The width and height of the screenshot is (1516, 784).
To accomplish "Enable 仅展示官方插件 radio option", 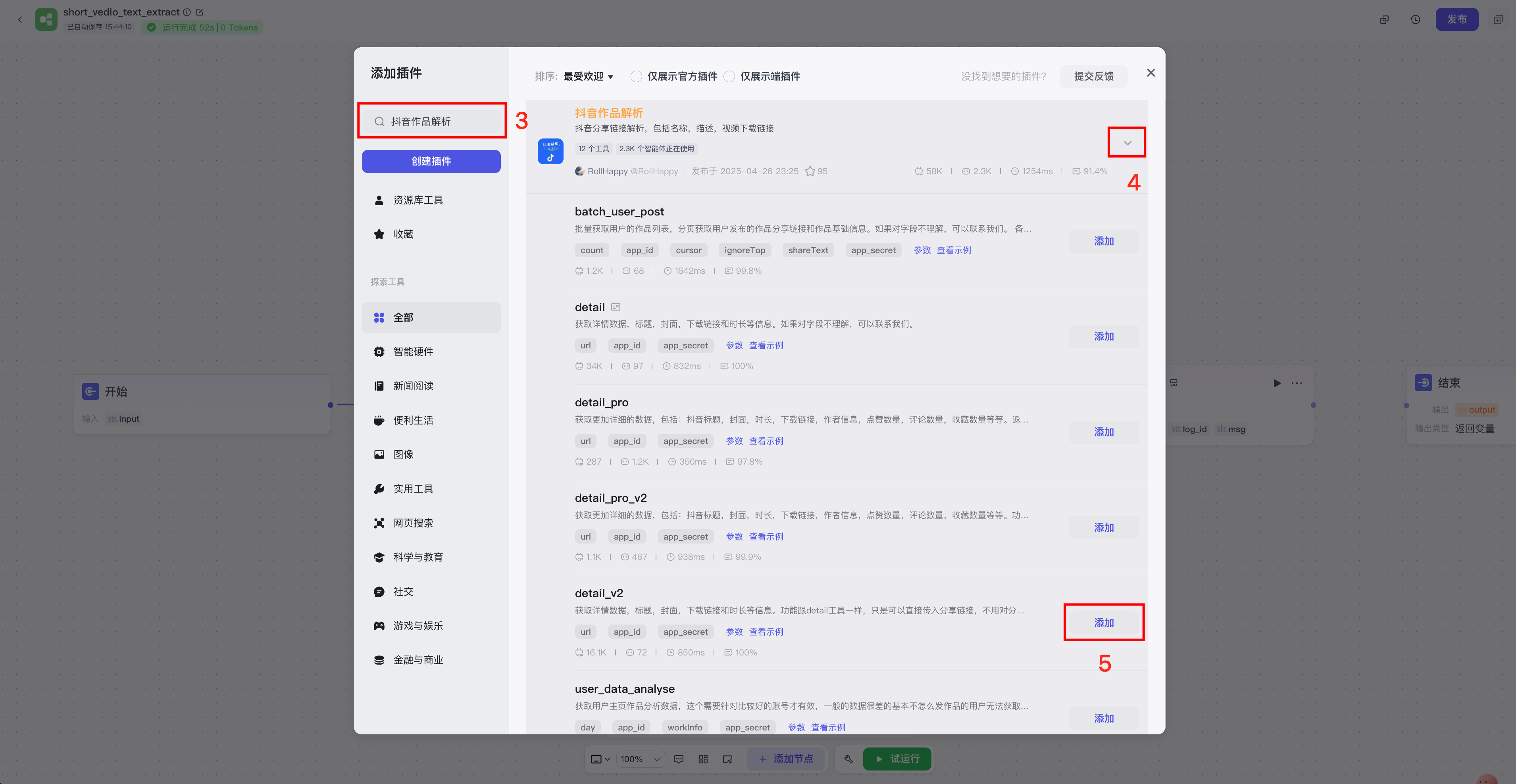I will [636, 77].
